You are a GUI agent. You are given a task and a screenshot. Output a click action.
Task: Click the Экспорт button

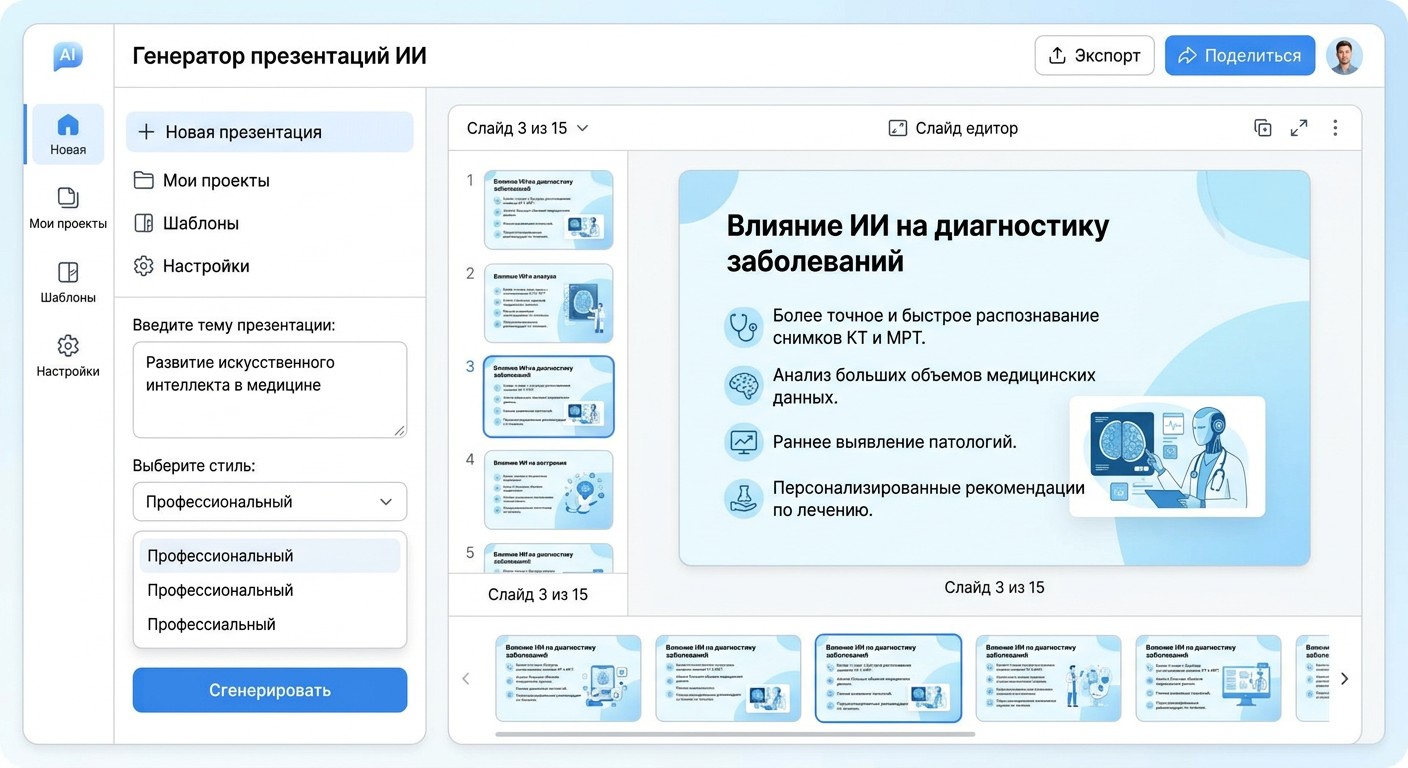click(x=1094, y=56)
